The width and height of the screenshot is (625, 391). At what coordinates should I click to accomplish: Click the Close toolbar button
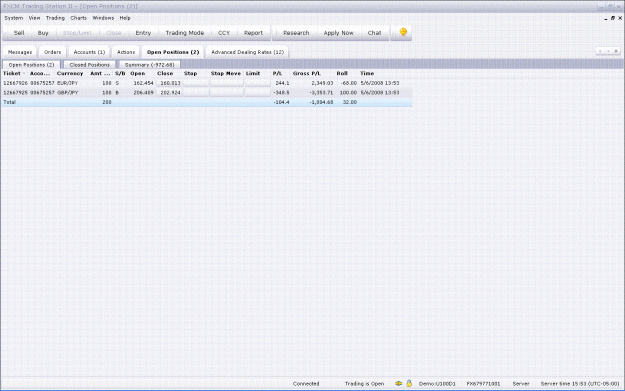click(114, 33)
